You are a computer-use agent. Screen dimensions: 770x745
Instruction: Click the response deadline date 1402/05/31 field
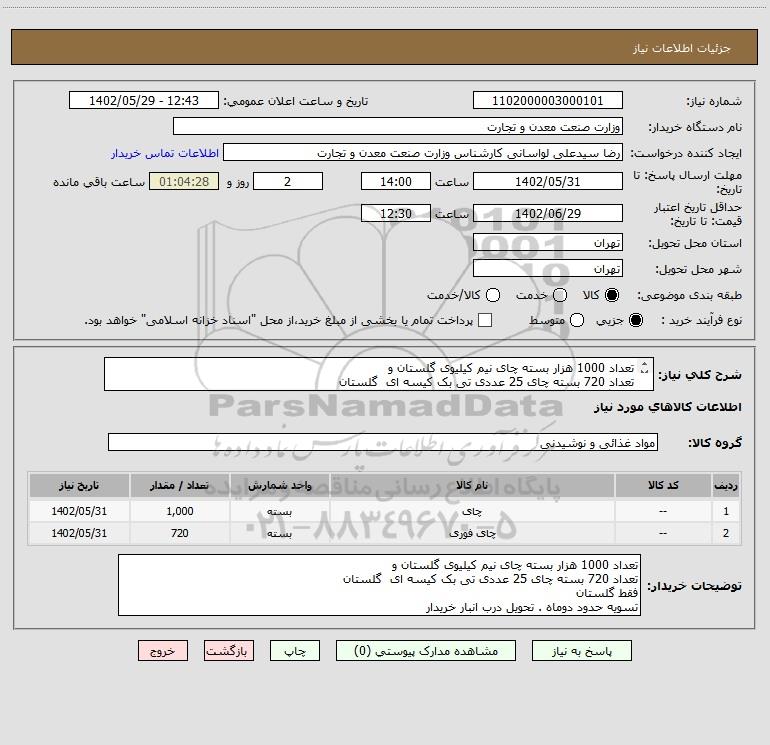548,181
